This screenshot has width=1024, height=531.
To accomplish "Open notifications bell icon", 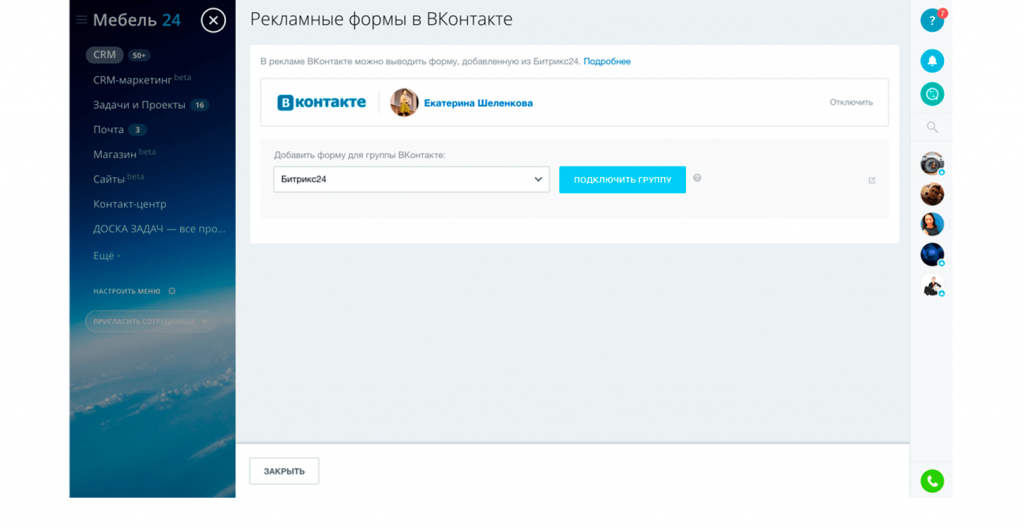I will click(x=932, y=60).
